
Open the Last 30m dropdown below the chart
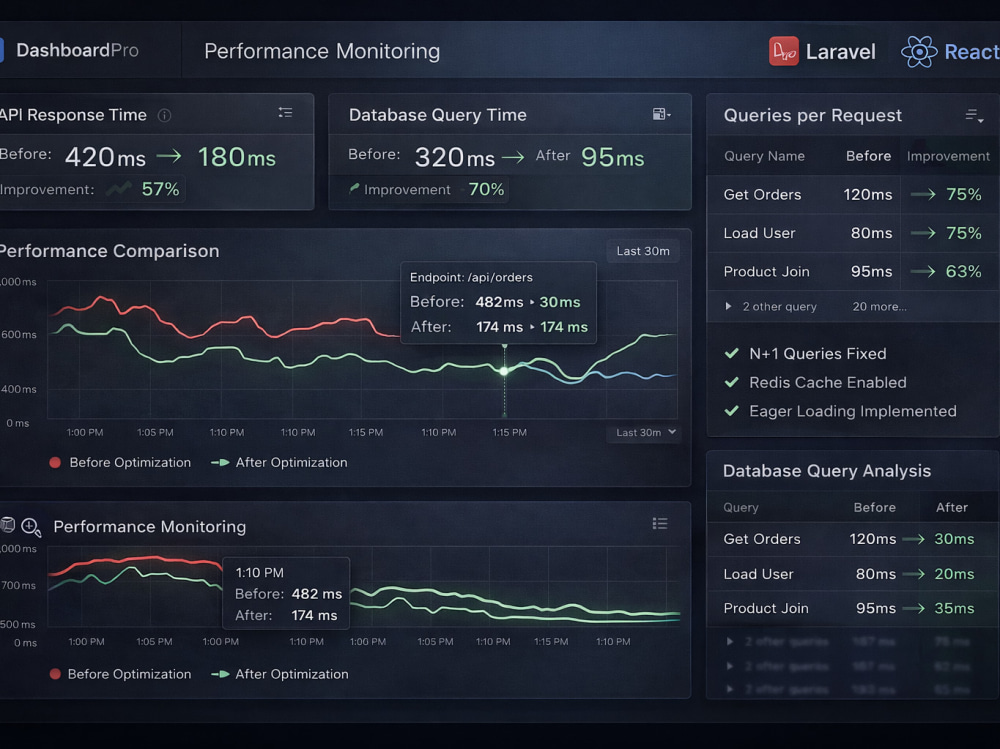644,433
